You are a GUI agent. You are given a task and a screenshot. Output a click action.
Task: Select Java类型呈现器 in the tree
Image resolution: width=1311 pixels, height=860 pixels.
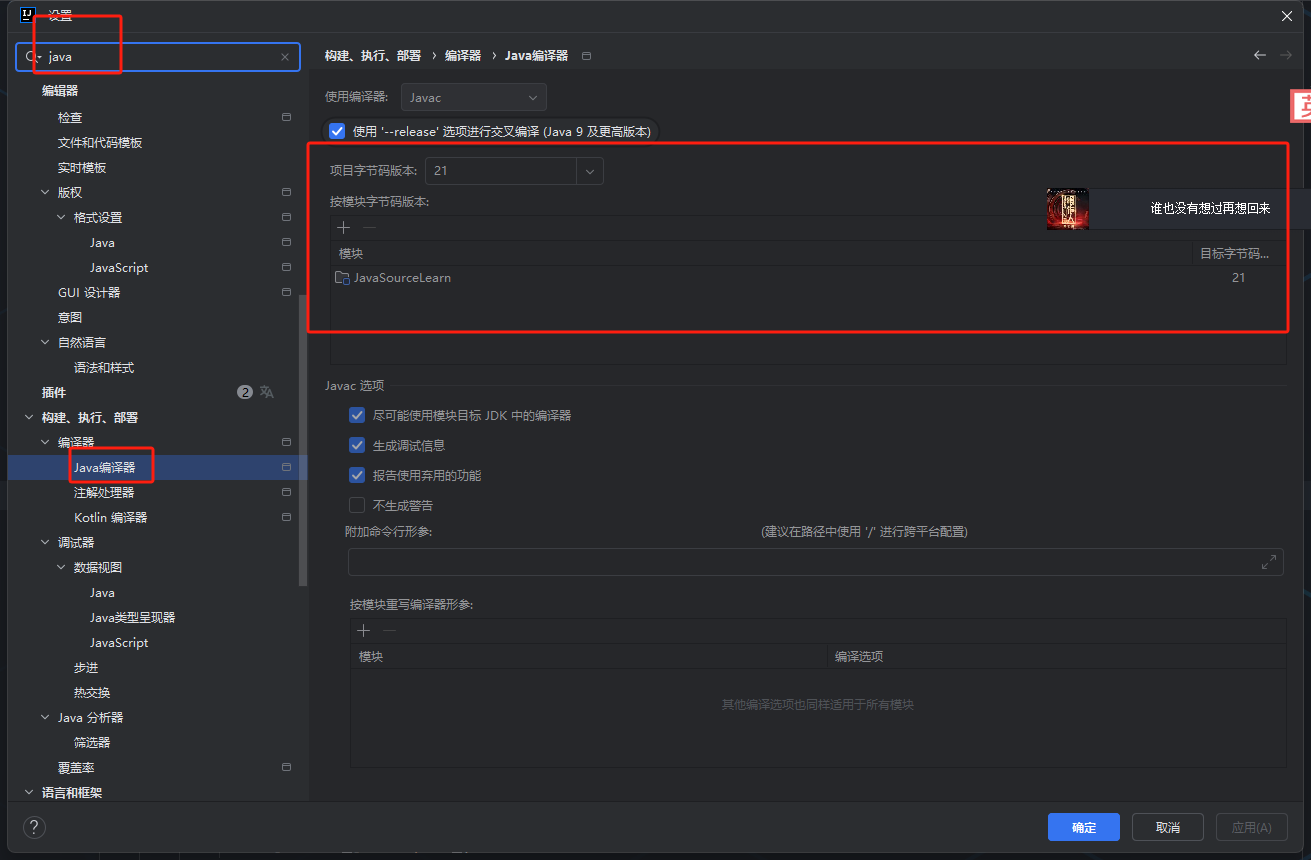[132, 617]
